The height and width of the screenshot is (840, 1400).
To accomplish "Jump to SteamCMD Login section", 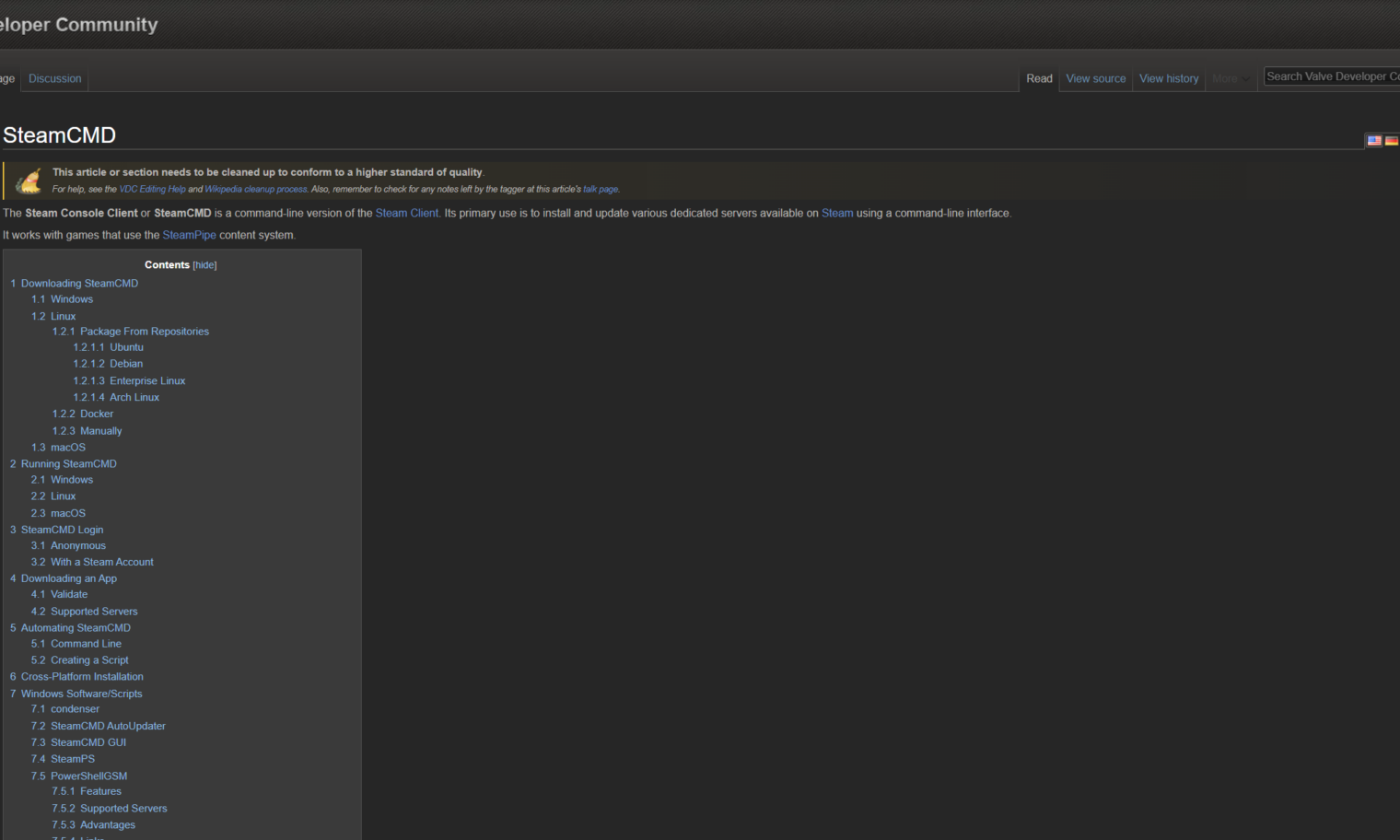I will point(56,531).
